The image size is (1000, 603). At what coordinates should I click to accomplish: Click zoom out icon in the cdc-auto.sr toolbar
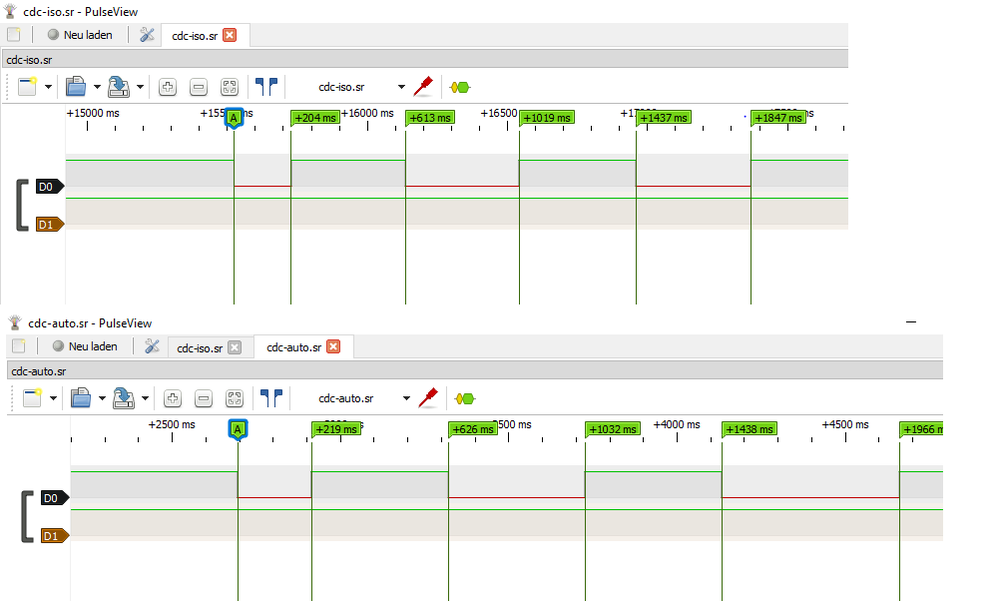click(203, 398)
